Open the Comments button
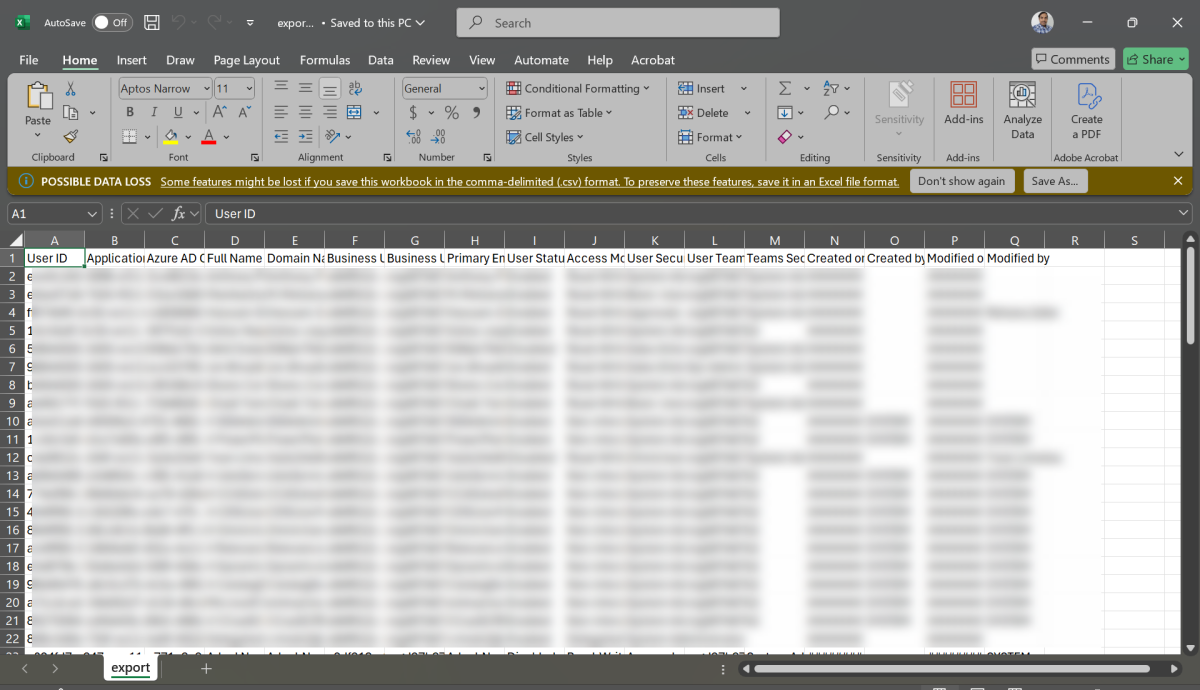This screenshot has width=1200, height=690. click(1072, 59)
